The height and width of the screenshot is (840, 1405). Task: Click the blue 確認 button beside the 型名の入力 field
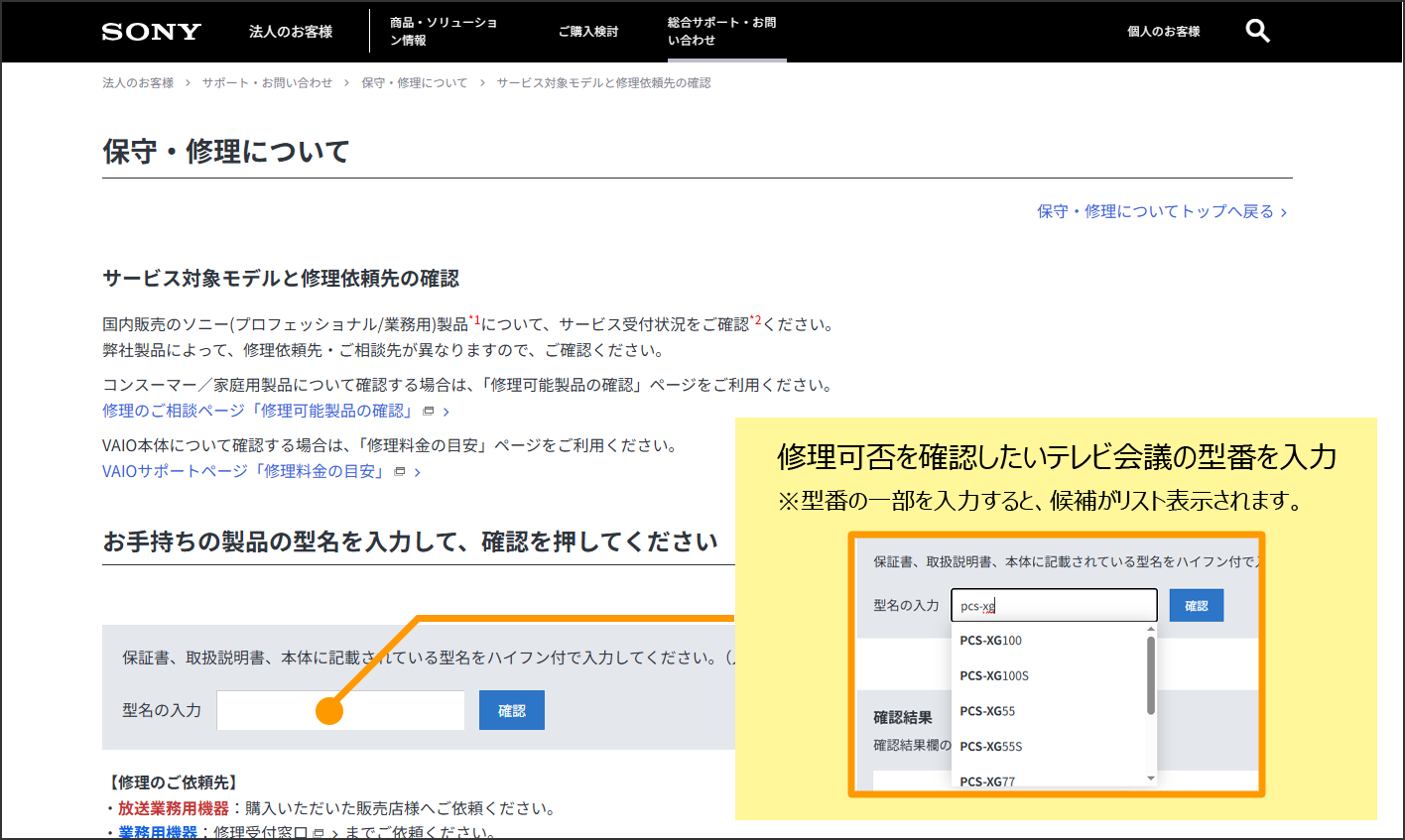[512, 710]
